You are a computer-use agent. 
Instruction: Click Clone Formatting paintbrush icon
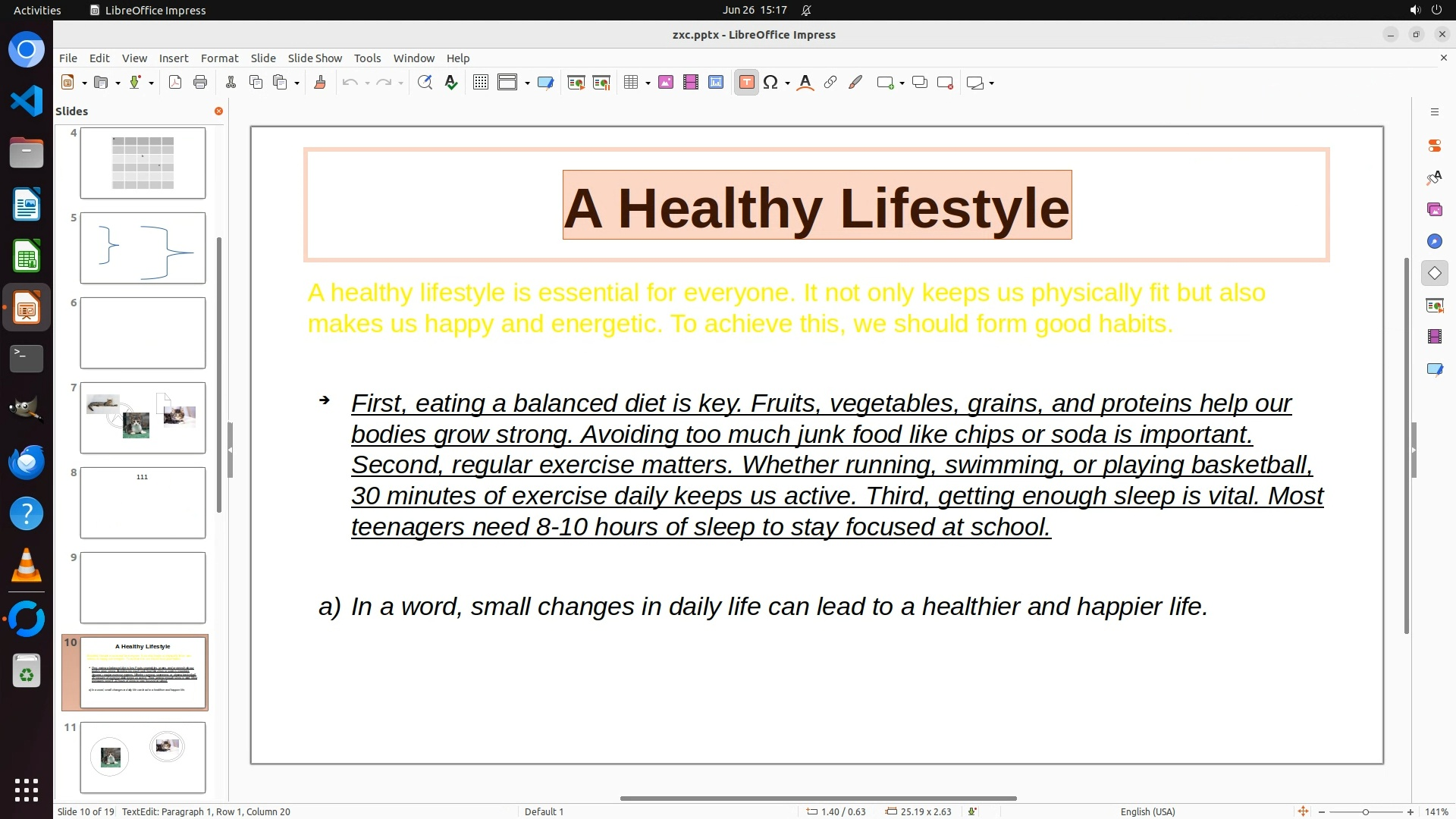[319, 83]
